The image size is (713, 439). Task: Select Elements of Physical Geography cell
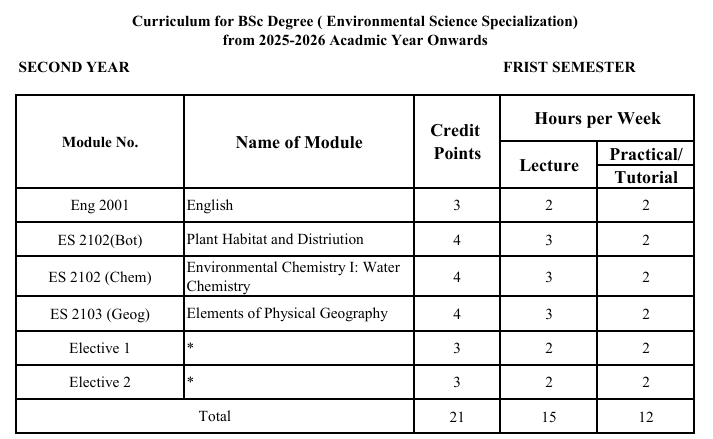(299, 314)
